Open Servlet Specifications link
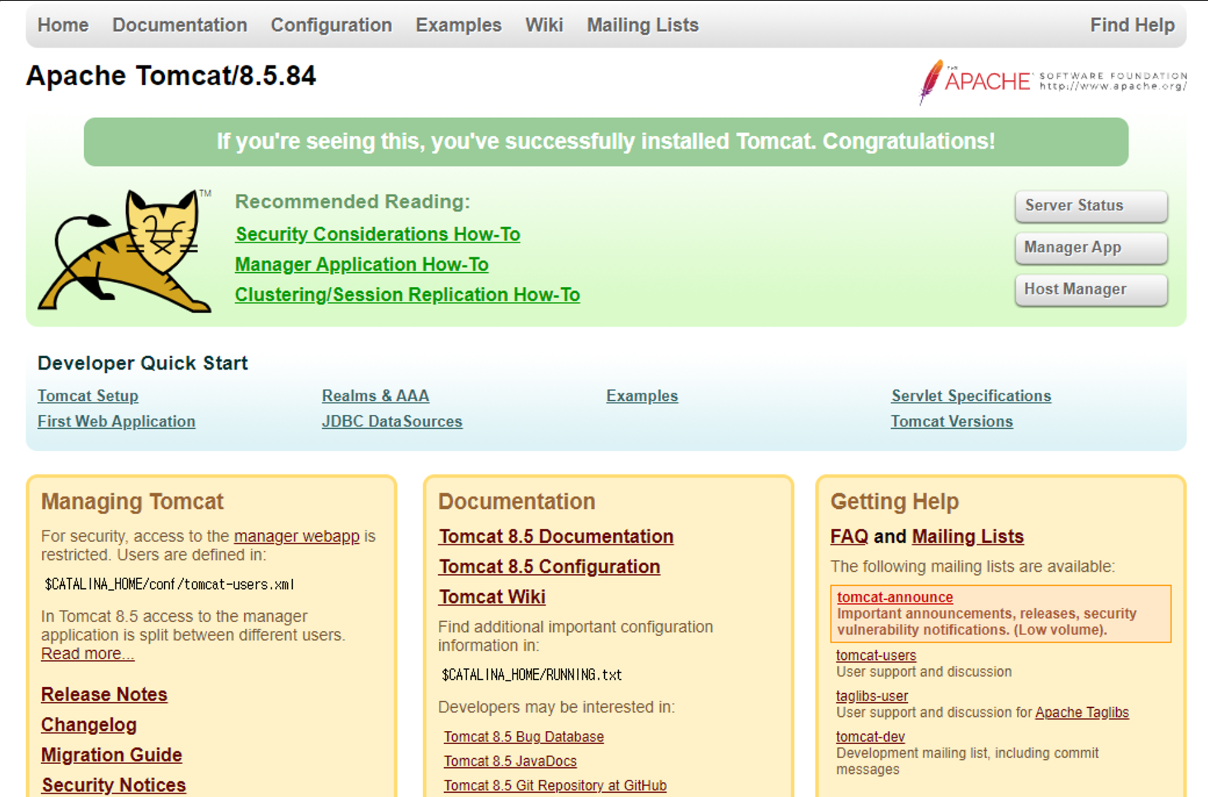The height and width of the screenshot is (797, 1208). [x=971, y=396]
